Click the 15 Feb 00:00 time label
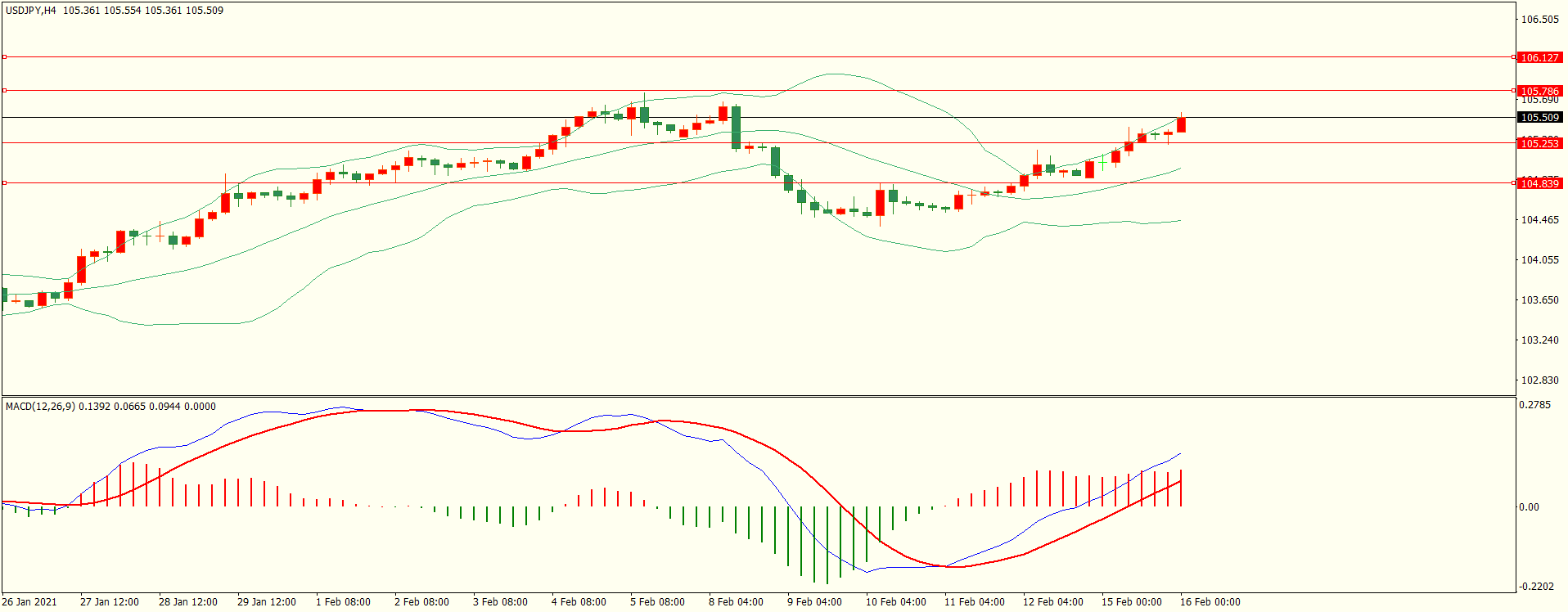The width and height of the screenshot is (1568, 612). (1132, 601)
